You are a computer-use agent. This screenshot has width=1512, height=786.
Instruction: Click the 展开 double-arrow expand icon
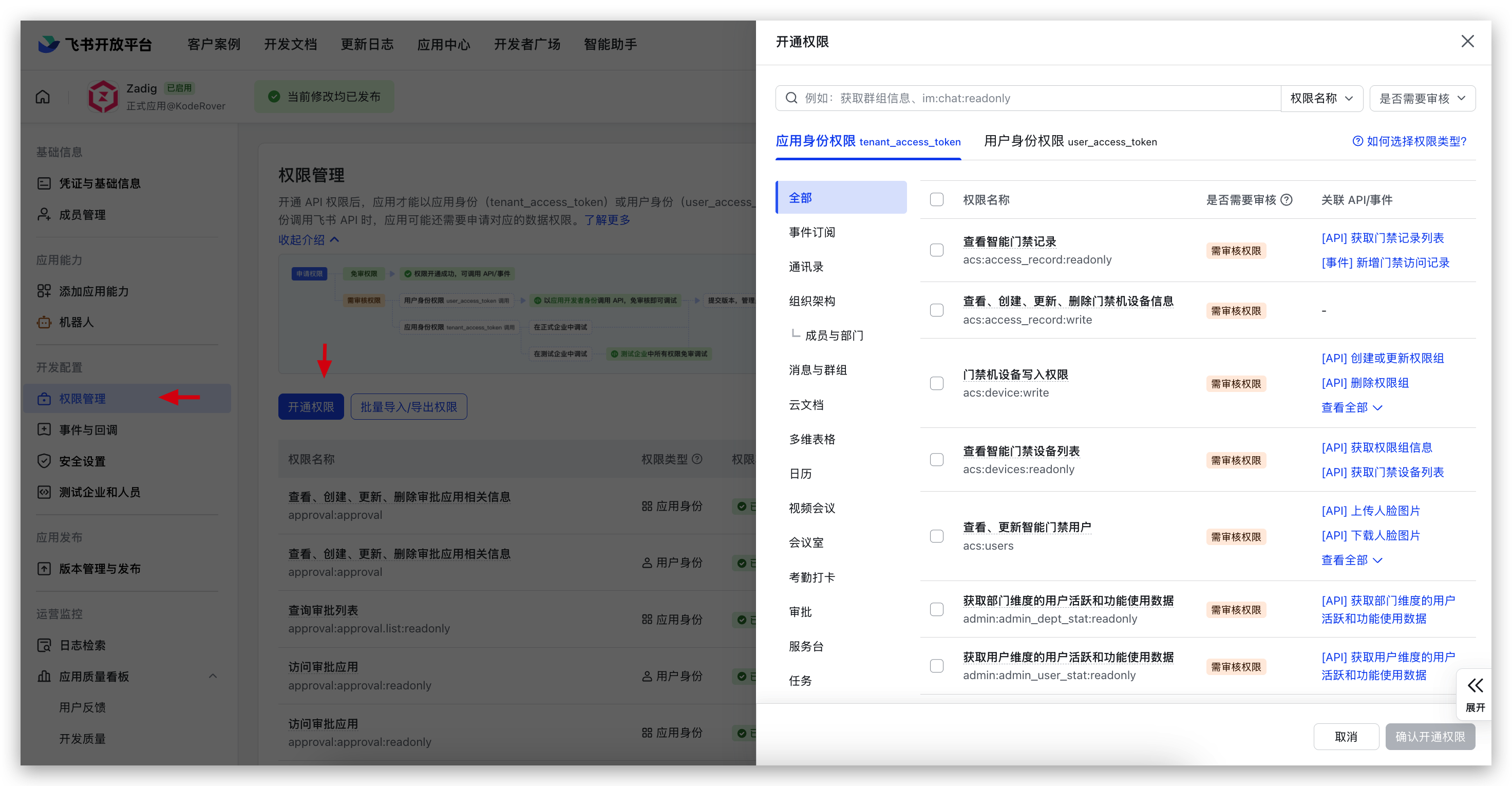(x=1475, y=685)
